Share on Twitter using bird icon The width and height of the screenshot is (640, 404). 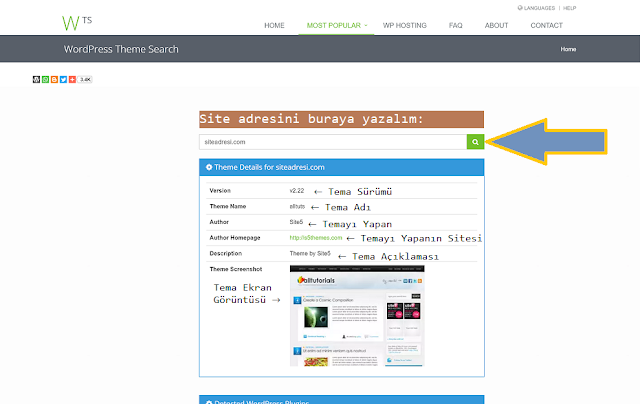point(63,80)
